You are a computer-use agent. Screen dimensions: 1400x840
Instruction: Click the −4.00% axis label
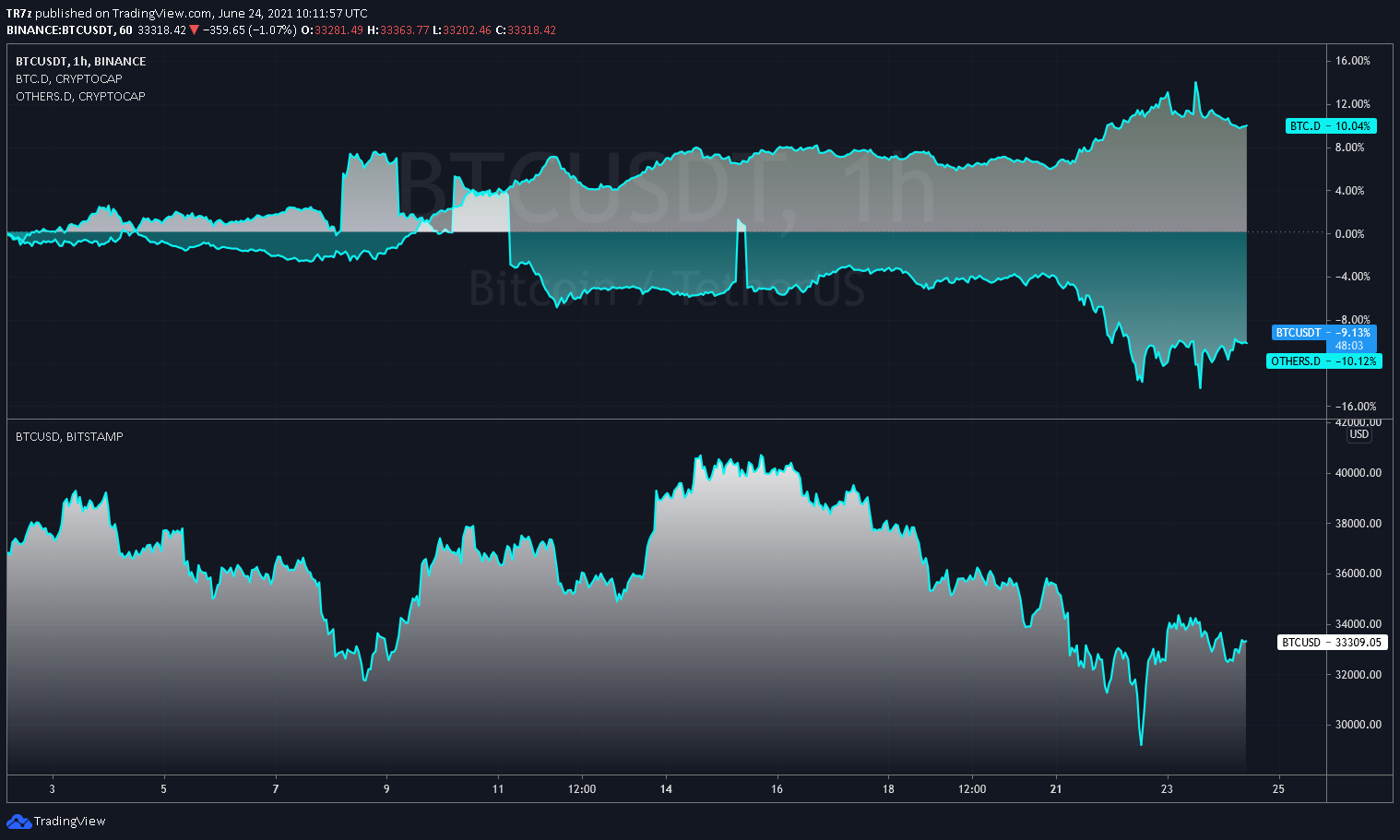[1353, 277]
